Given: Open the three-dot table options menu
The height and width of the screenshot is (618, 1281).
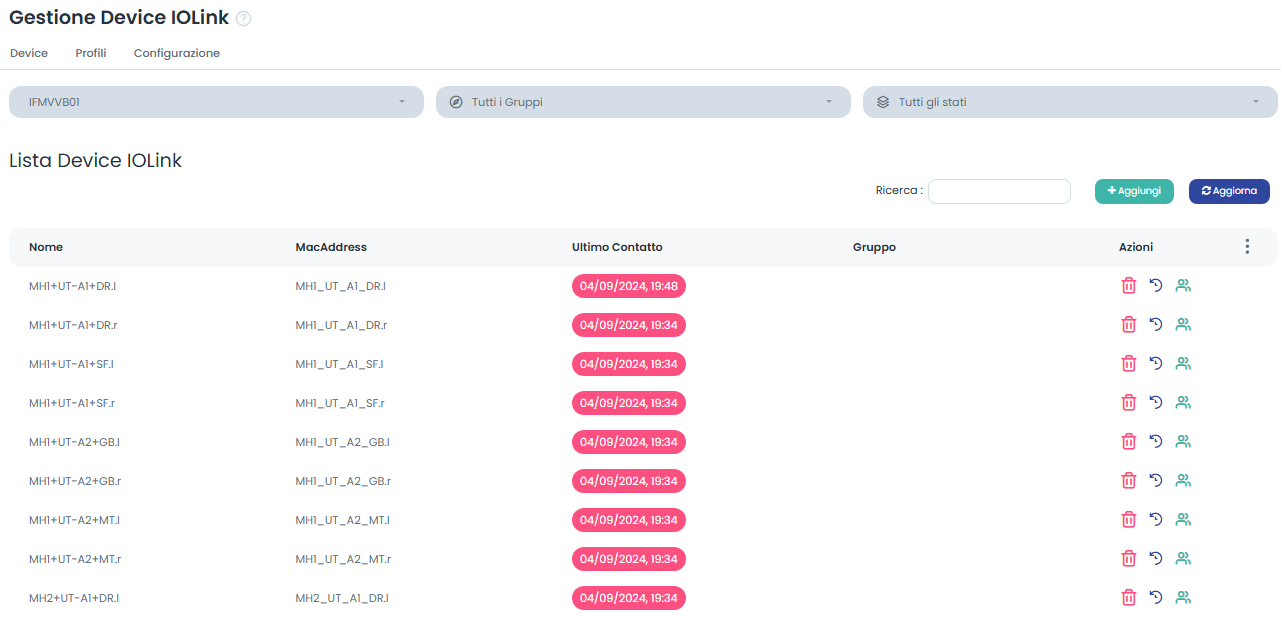Looking at the screenshot, I should 1247,247.
